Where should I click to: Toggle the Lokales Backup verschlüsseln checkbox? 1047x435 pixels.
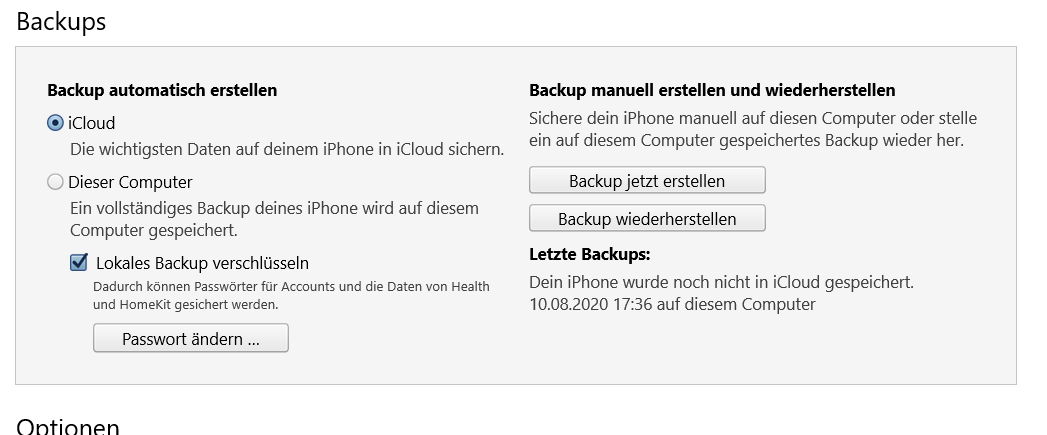[x=79, y=263]
